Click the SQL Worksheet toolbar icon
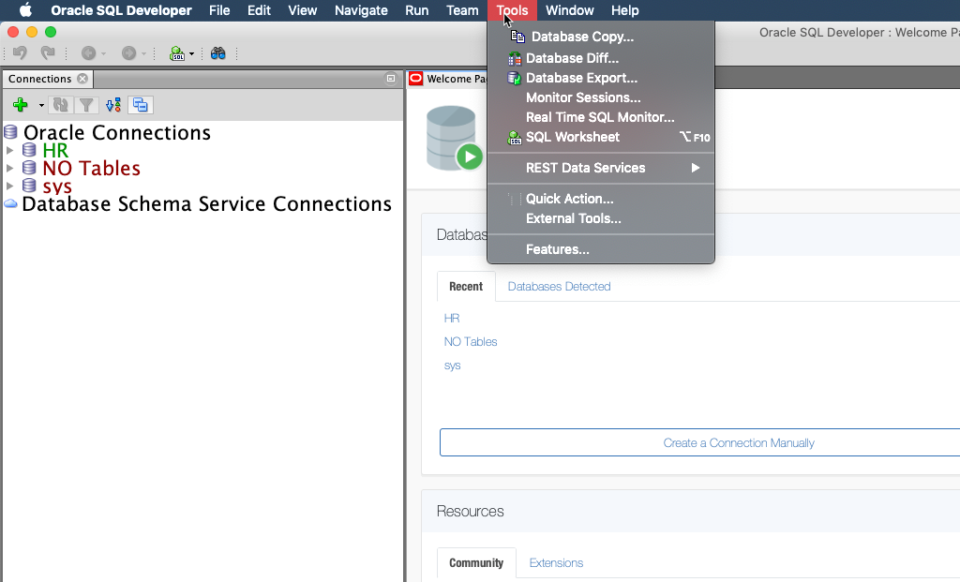The image size is (960, 582). coord(177,53)
